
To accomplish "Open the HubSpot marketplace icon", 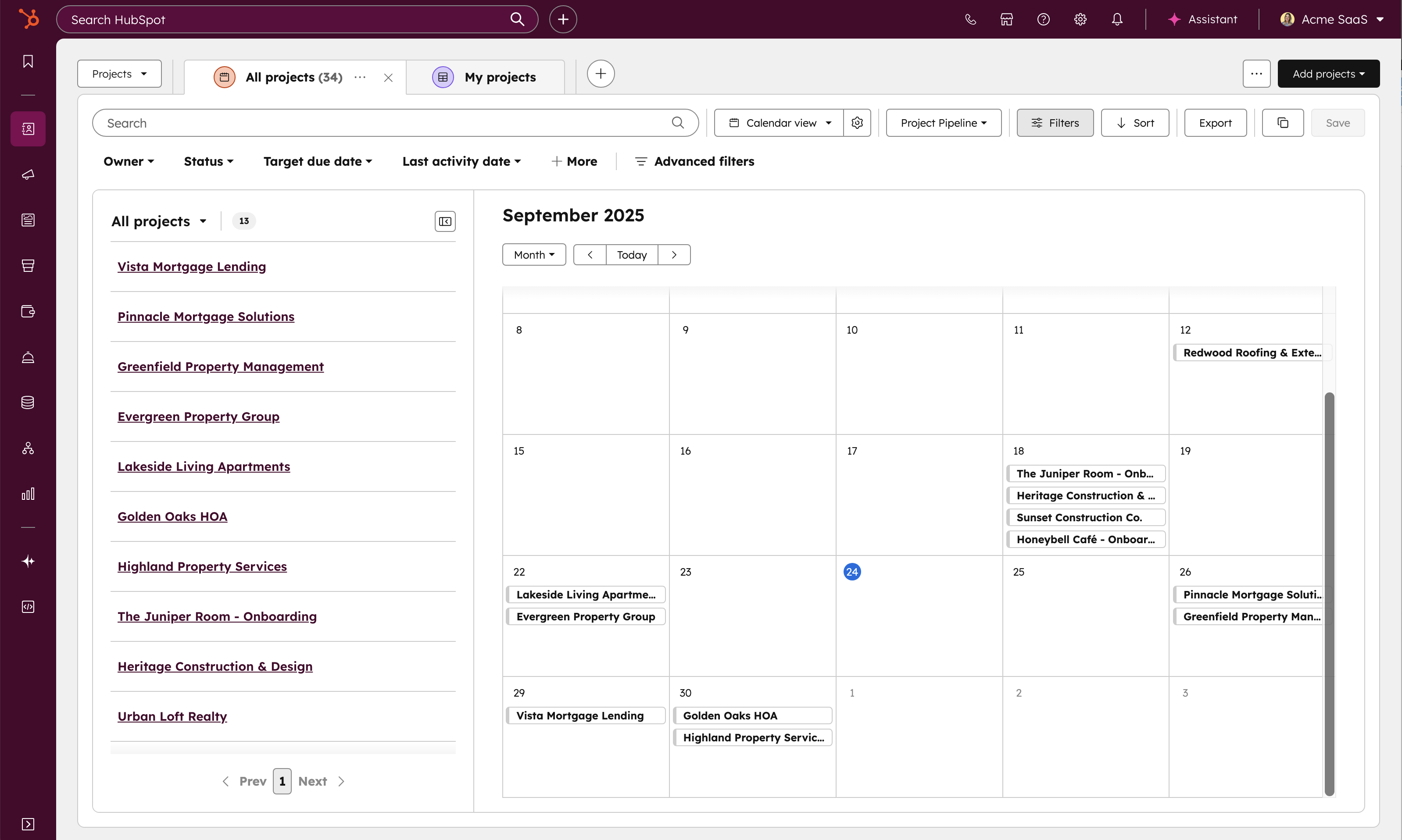I will click(x=1007, y=19).
